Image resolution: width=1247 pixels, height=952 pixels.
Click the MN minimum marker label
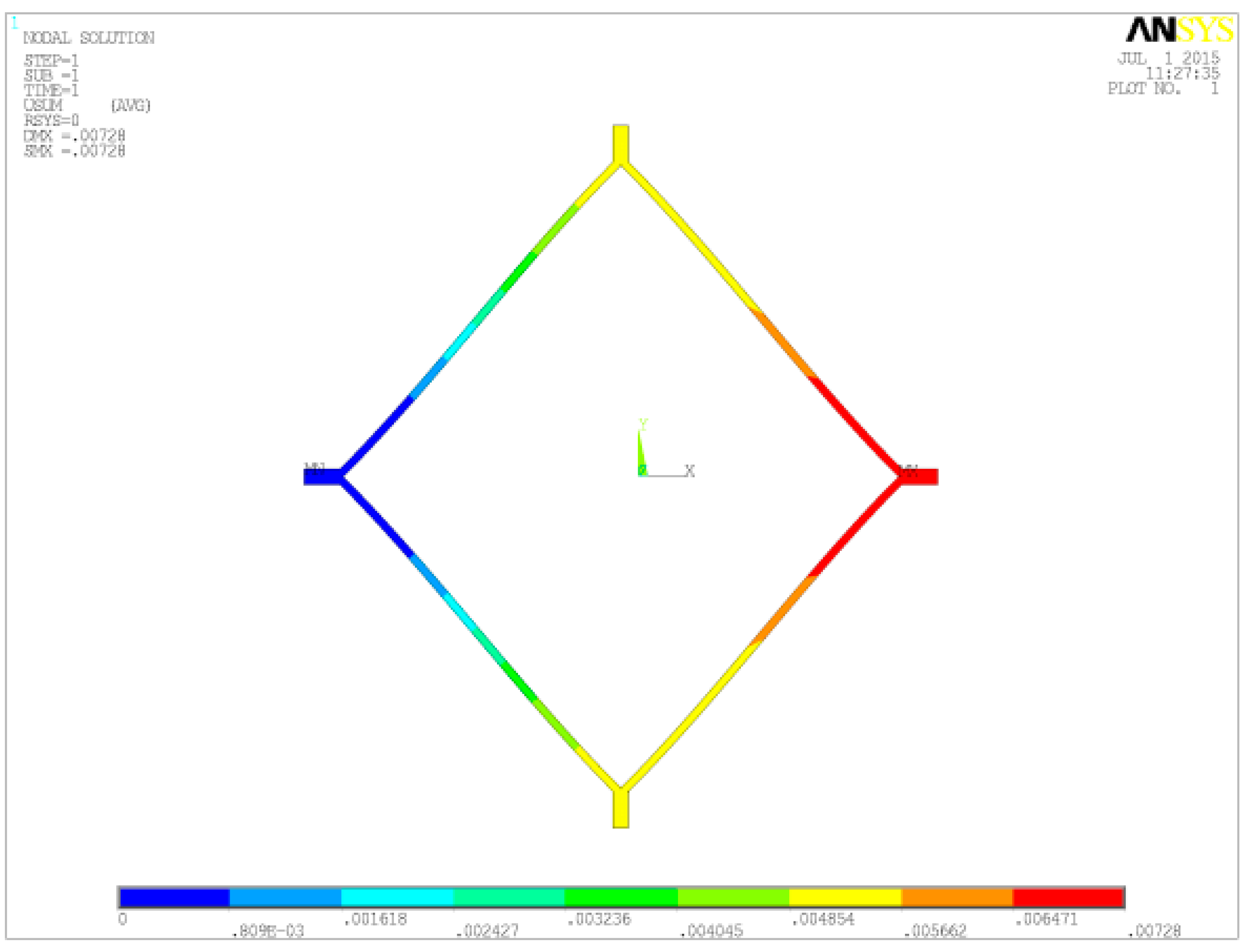pos(315,468)
